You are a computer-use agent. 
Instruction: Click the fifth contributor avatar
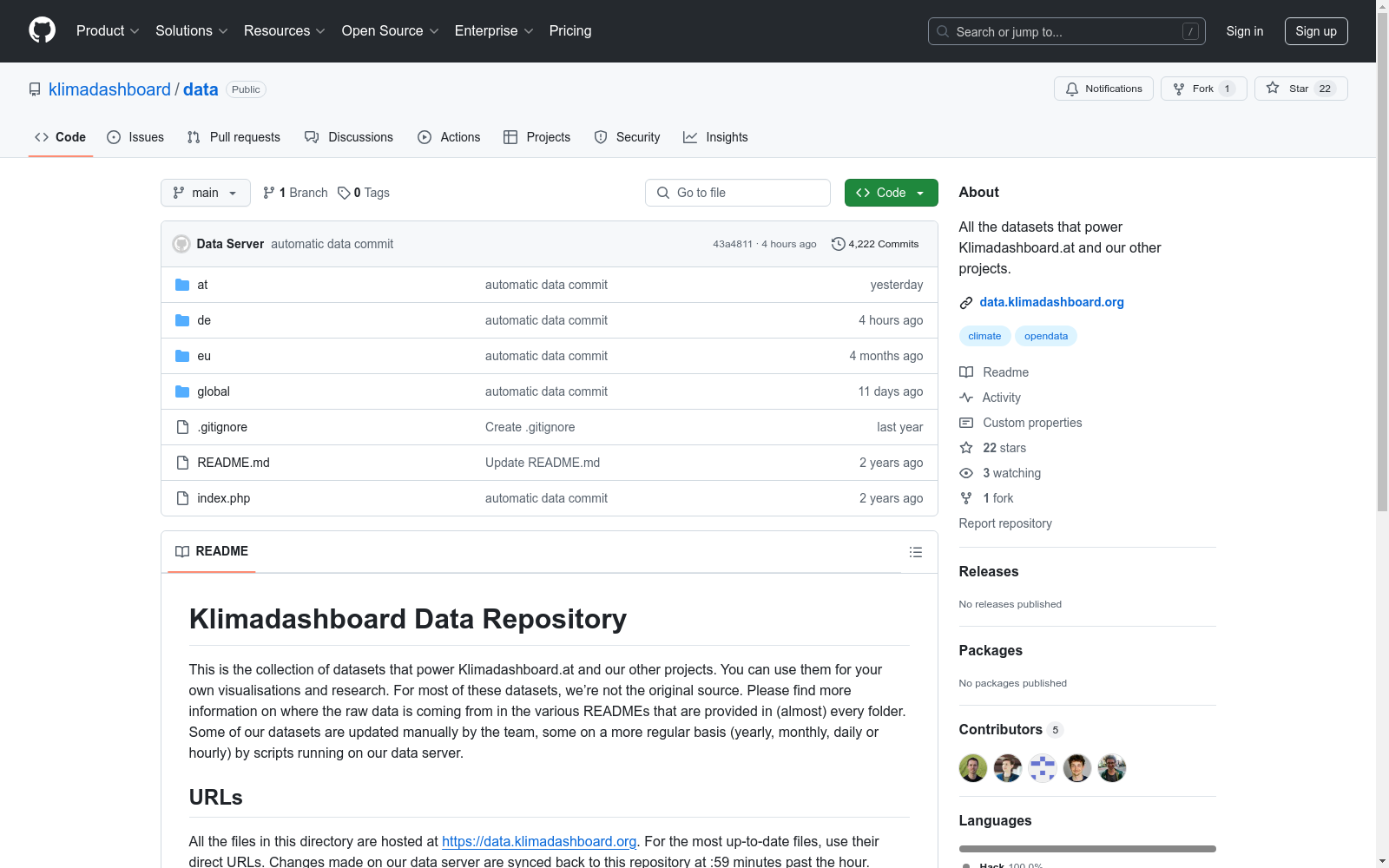coord(1112,768)
